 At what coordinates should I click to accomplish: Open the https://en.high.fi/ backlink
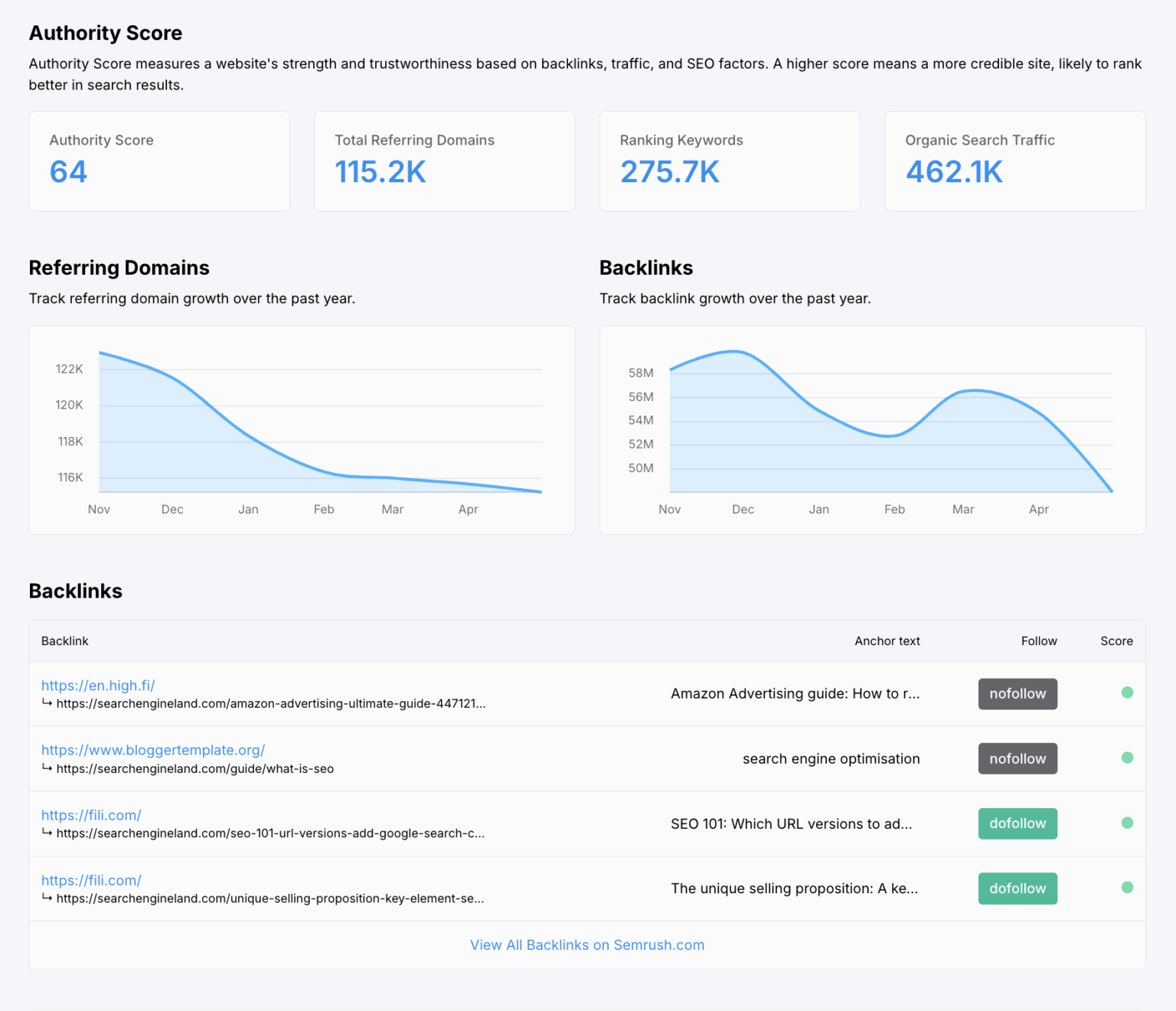pyautogui.click(x=97, y=685)
